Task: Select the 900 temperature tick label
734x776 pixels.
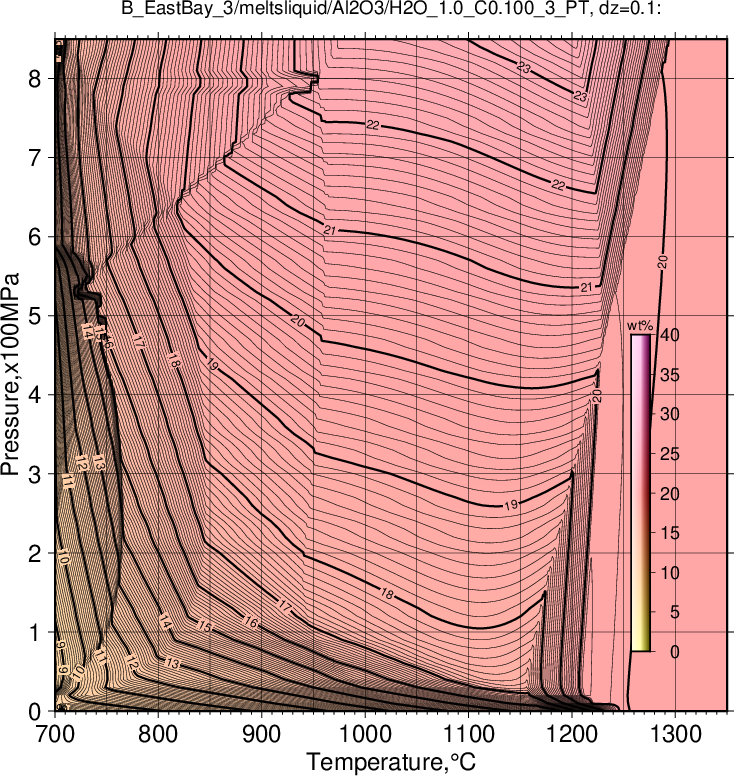Action: 261,734
